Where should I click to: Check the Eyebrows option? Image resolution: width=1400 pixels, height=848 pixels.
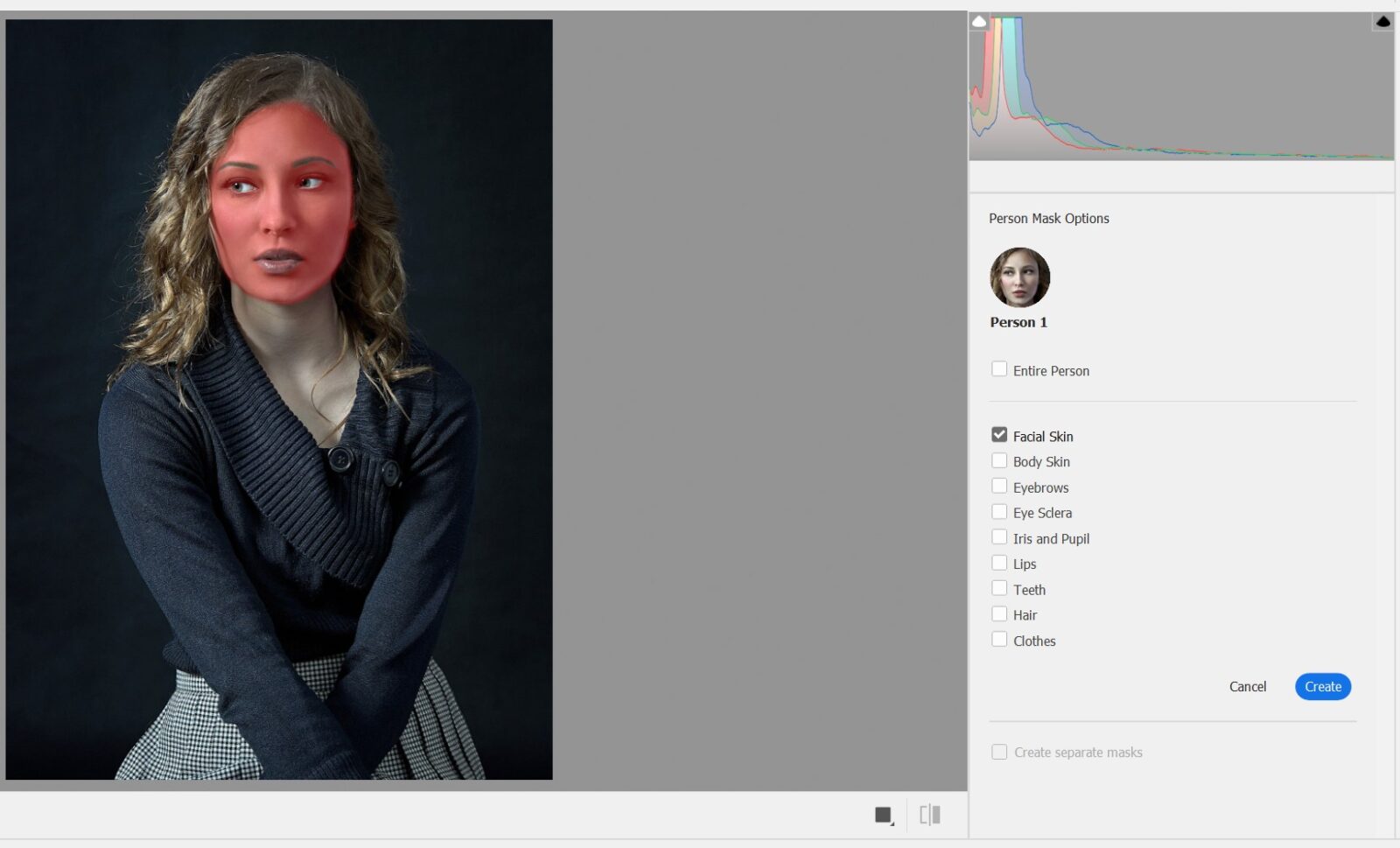[x=999, y=485]
